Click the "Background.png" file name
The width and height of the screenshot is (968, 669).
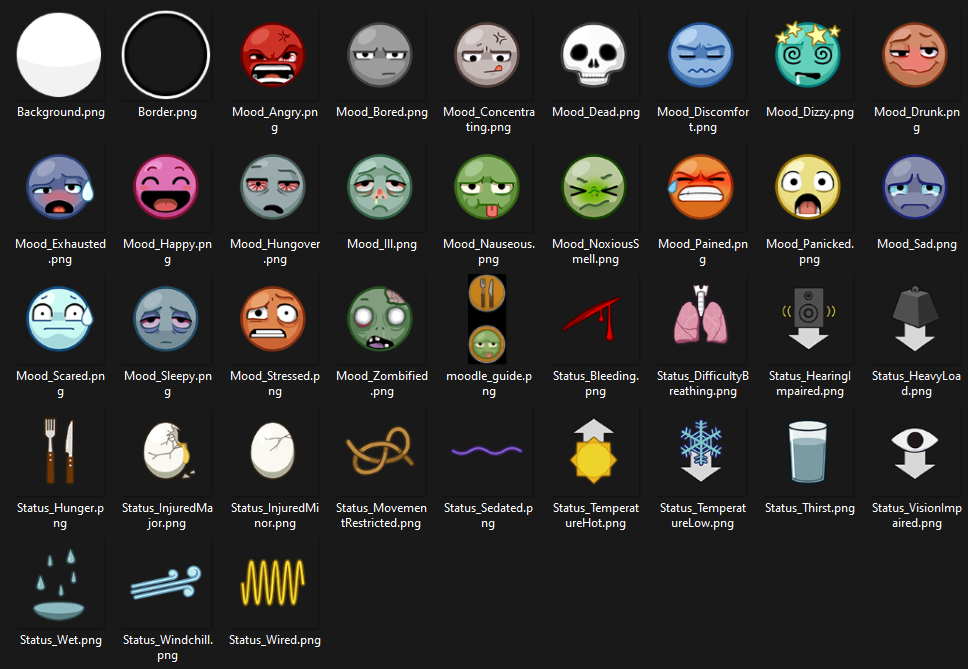click(60, 112)
